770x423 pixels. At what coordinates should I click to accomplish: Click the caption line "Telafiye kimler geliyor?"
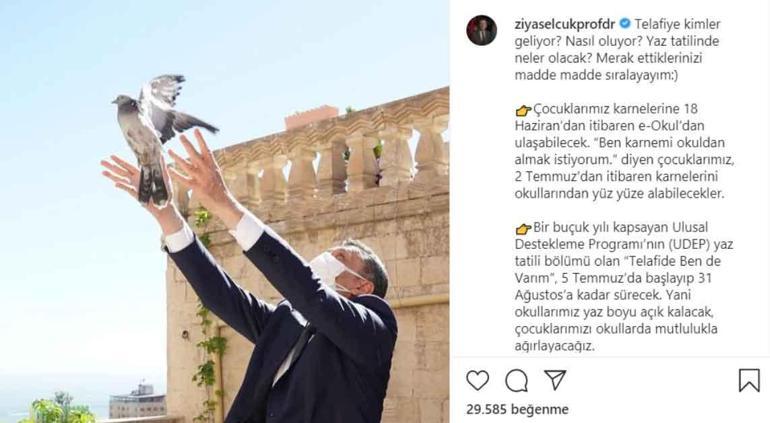[617, 32]
